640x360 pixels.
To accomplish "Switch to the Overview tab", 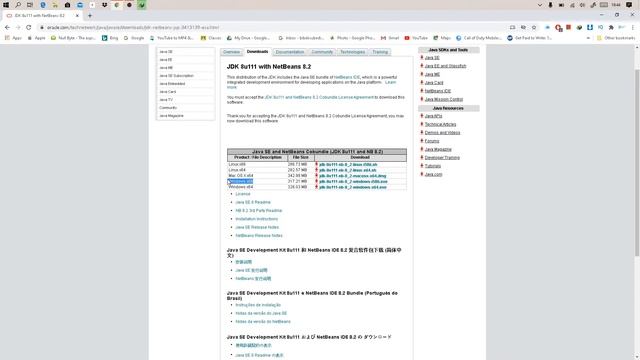I will (231, 52).
